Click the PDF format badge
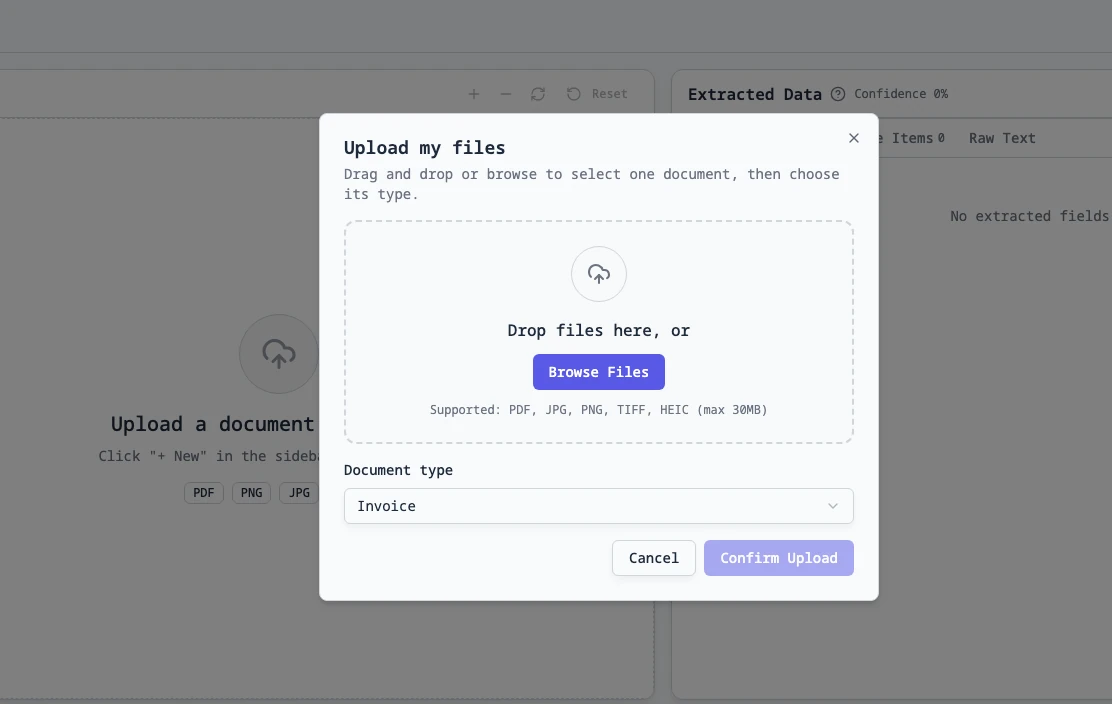The width and height of the screenshot is (1112, 704). [204, 493]
